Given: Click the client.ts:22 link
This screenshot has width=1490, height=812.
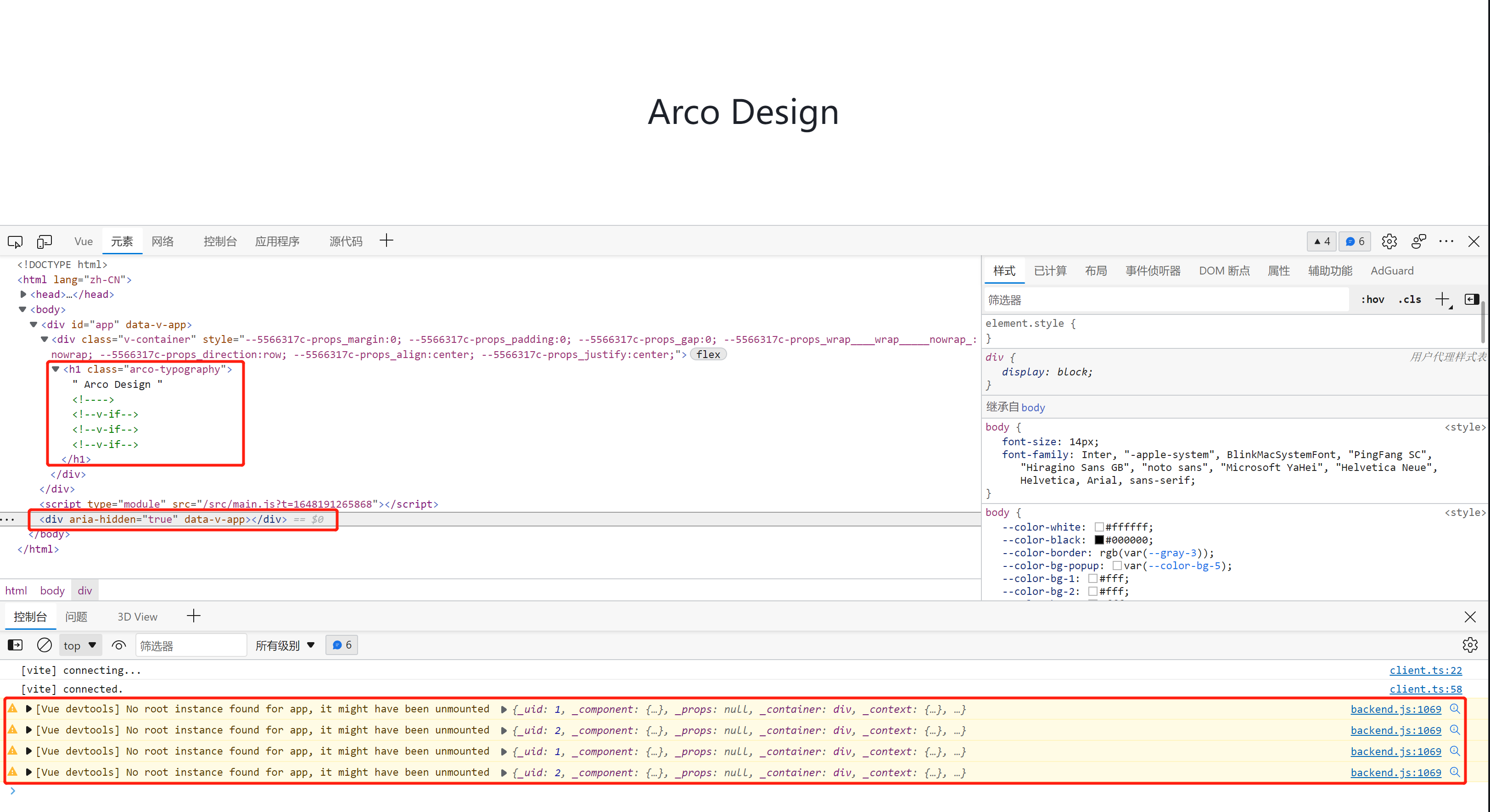Looking at the screenshot, I should coord(1426,670).
